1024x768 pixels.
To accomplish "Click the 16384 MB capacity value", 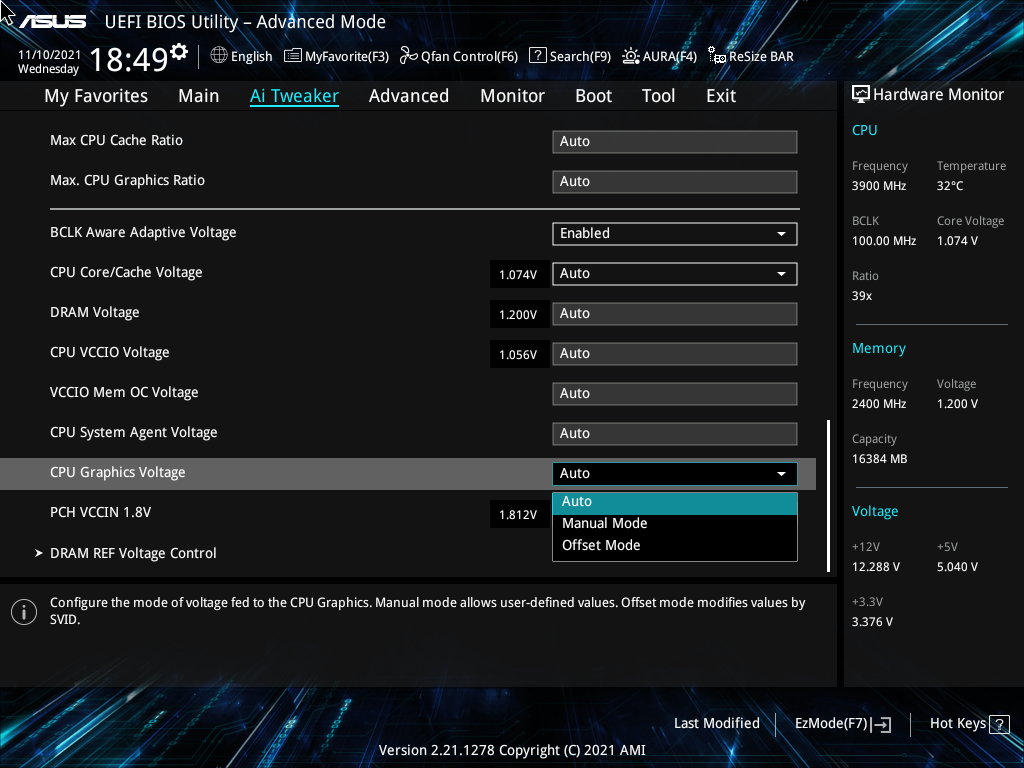I will click(x=879, y=459).
